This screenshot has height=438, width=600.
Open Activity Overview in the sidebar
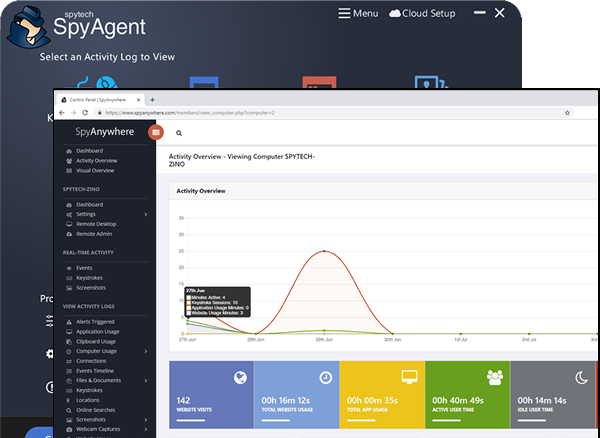[96, 160]
